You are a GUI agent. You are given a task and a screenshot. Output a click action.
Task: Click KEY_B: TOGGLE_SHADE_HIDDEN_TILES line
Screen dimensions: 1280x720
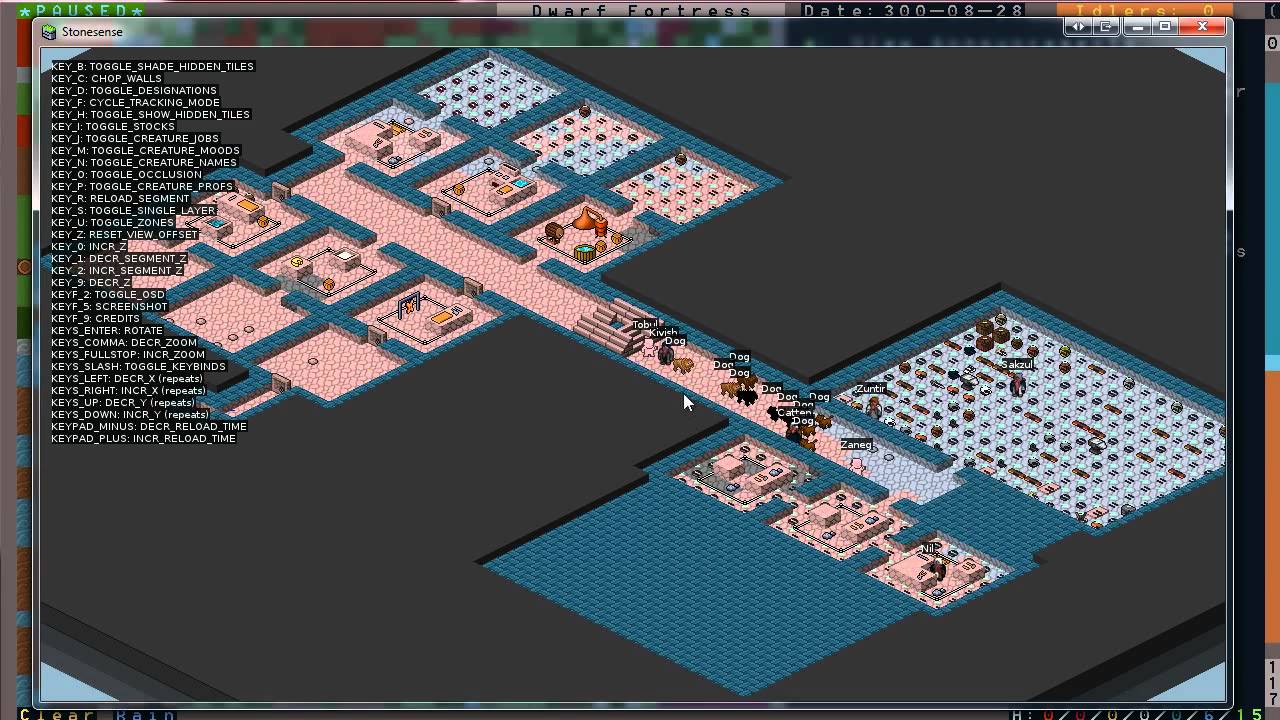click(153, 66)
